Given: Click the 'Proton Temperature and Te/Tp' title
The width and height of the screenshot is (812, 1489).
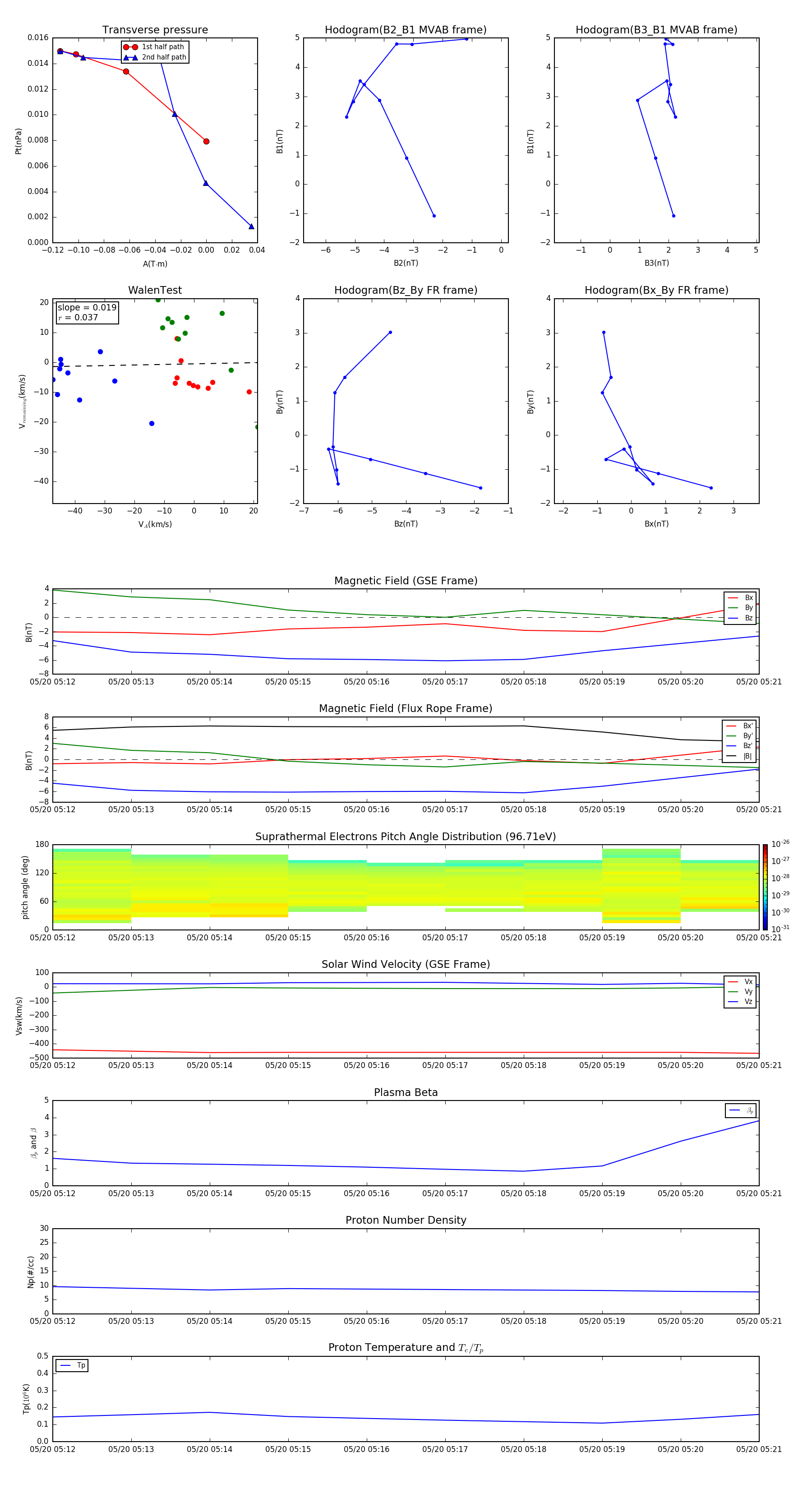Looking at the screenshot, I should (x=406, y=1348).
